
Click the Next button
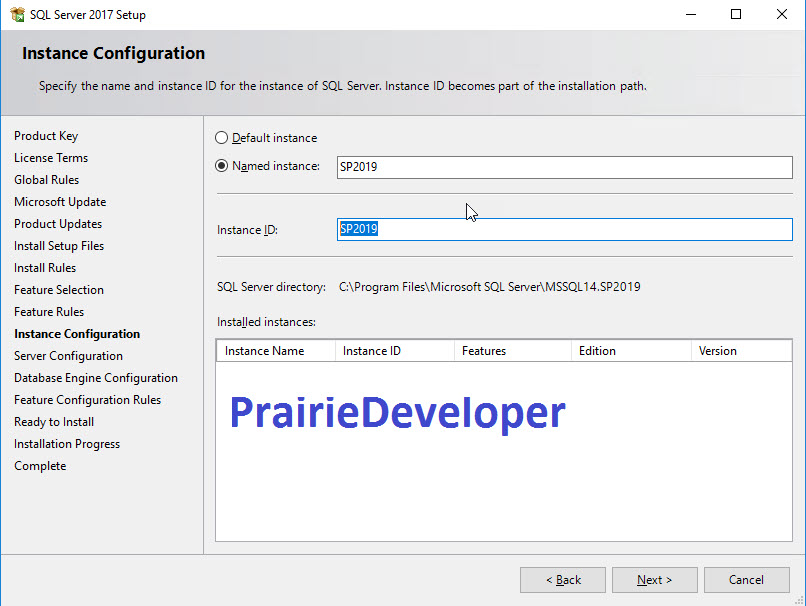pos(654,580)
